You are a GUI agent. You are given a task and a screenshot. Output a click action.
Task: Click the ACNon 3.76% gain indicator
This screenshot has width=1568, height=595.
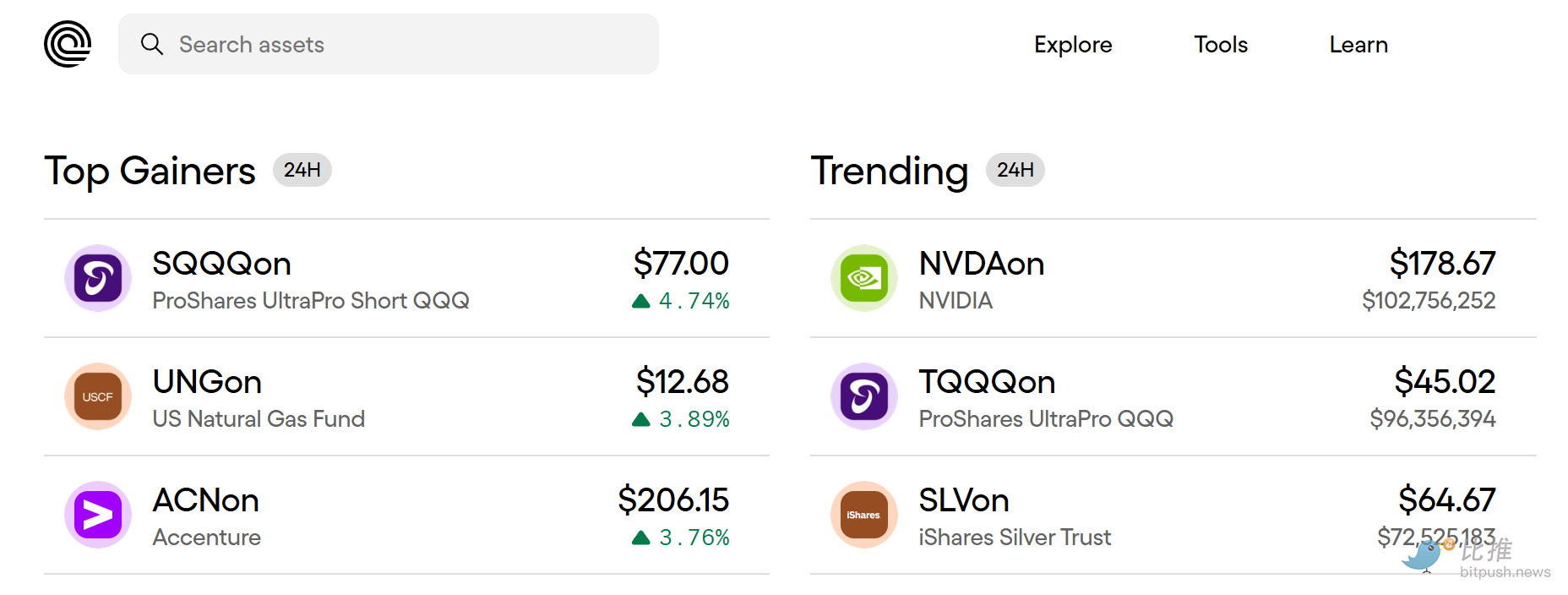(682, 538)
